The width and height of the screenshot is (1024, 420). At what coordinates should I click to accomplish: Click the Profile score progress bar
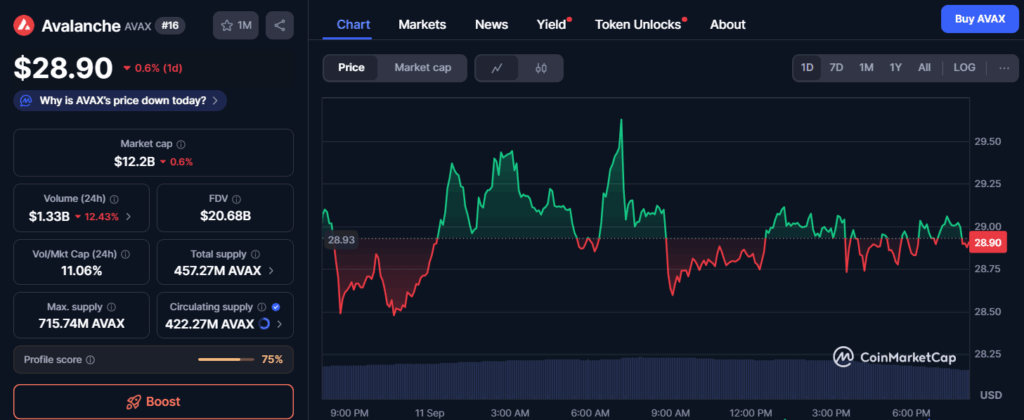click(x=227, y=360)
